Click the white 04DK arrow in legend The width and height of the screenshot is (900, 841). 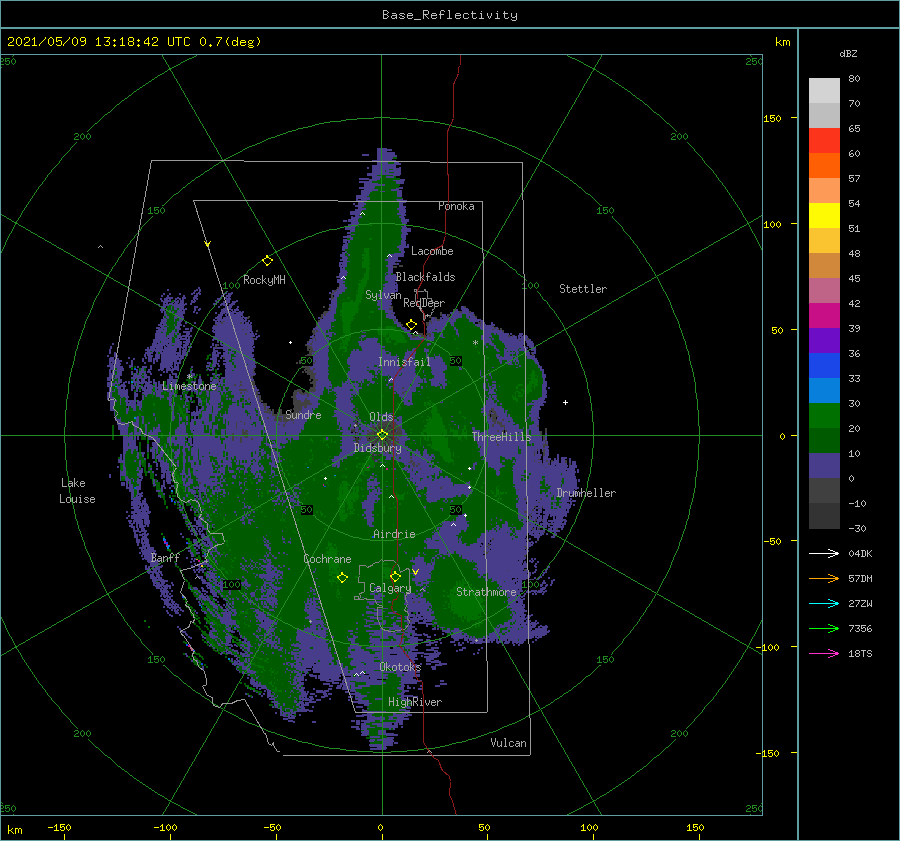click(824, 553)
